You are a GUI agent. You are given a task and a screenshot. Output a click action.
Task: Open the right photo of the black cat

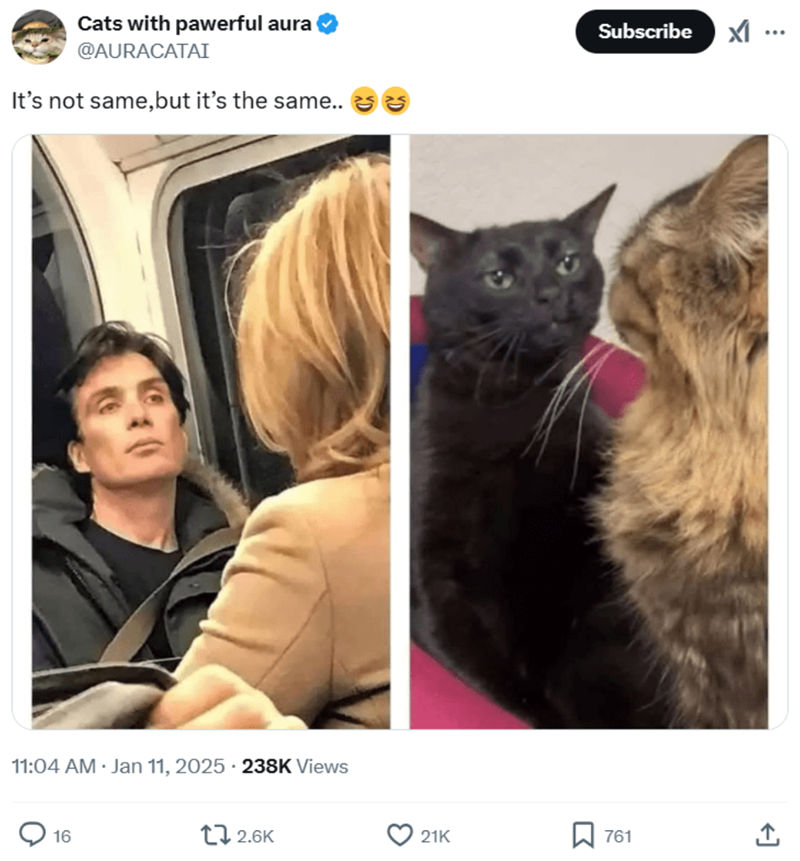point(589,431)
